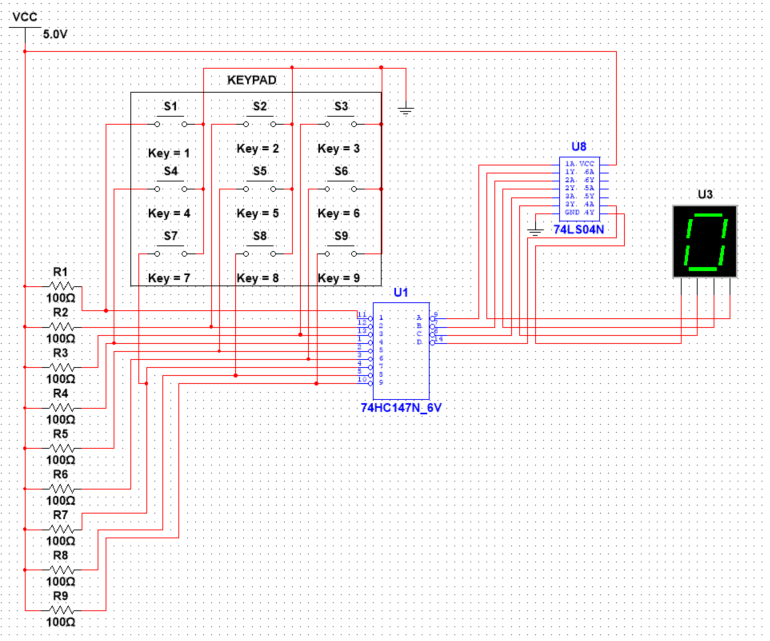Toggle switch S9 in the keypad
This screenshot has height=641, width=770.
[x=341, y=253]
